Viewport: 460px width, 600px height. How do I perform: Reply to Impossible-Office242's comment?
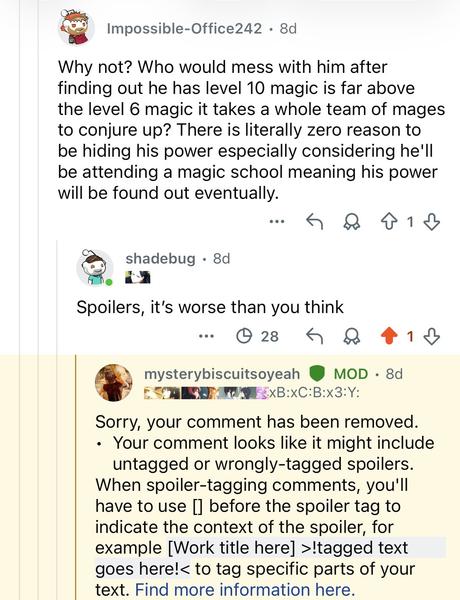pyautogui.click(x=315, y=222)
